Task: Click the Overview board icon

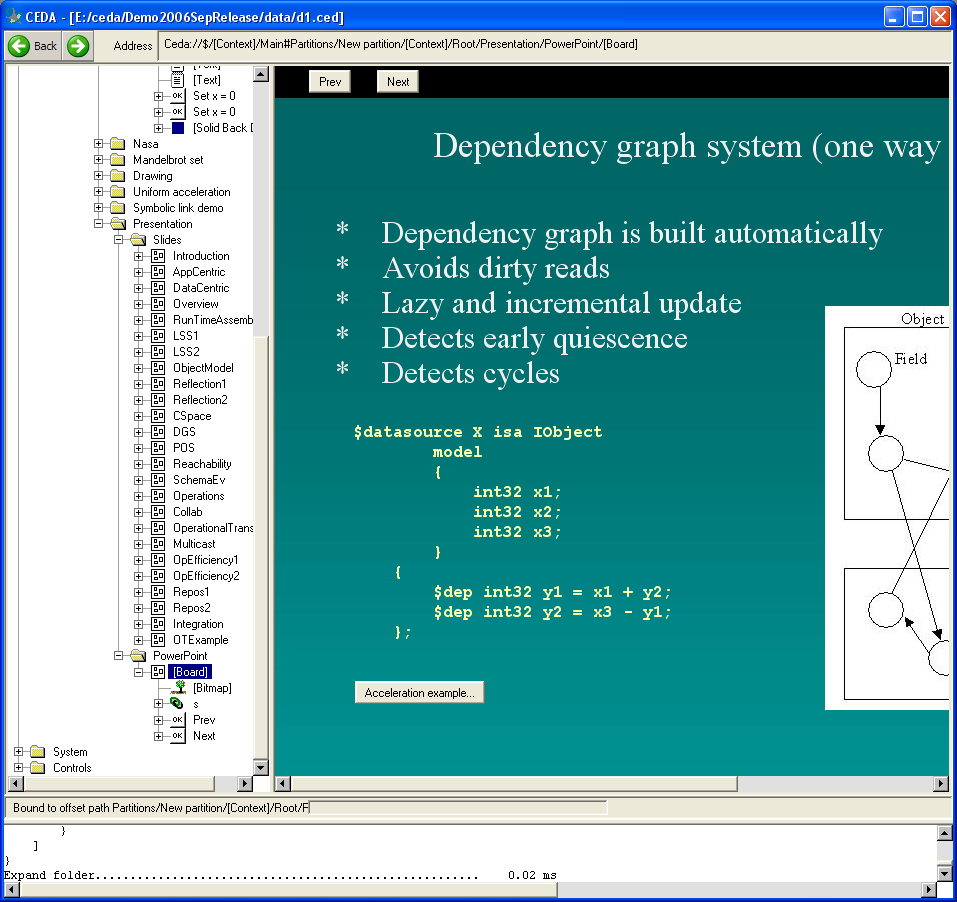Action: point(158,304)
